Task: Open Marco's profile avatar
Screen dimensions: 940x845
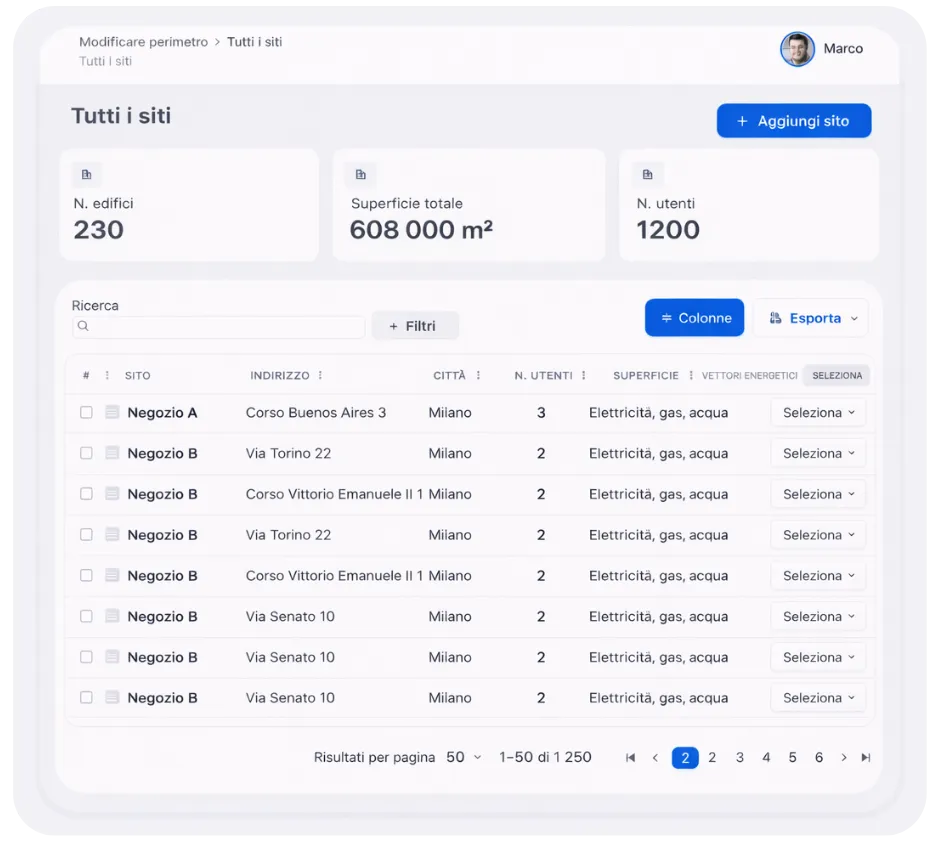Action: tap(797, 49)
